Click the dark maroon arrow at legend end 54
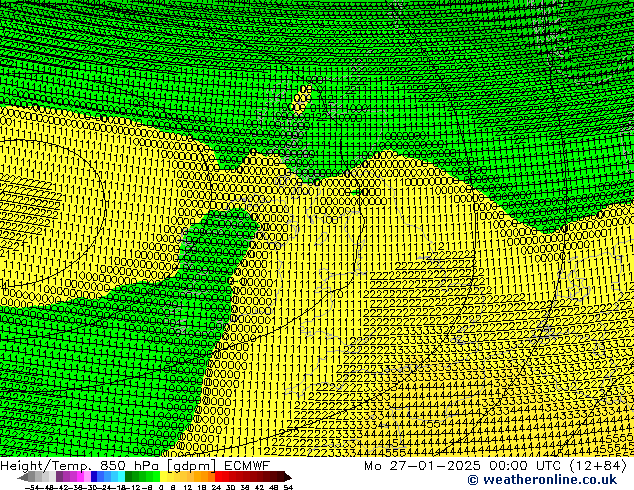Image resolution: width=634 pixels, height=490 pixels. [x=288, y=477]
